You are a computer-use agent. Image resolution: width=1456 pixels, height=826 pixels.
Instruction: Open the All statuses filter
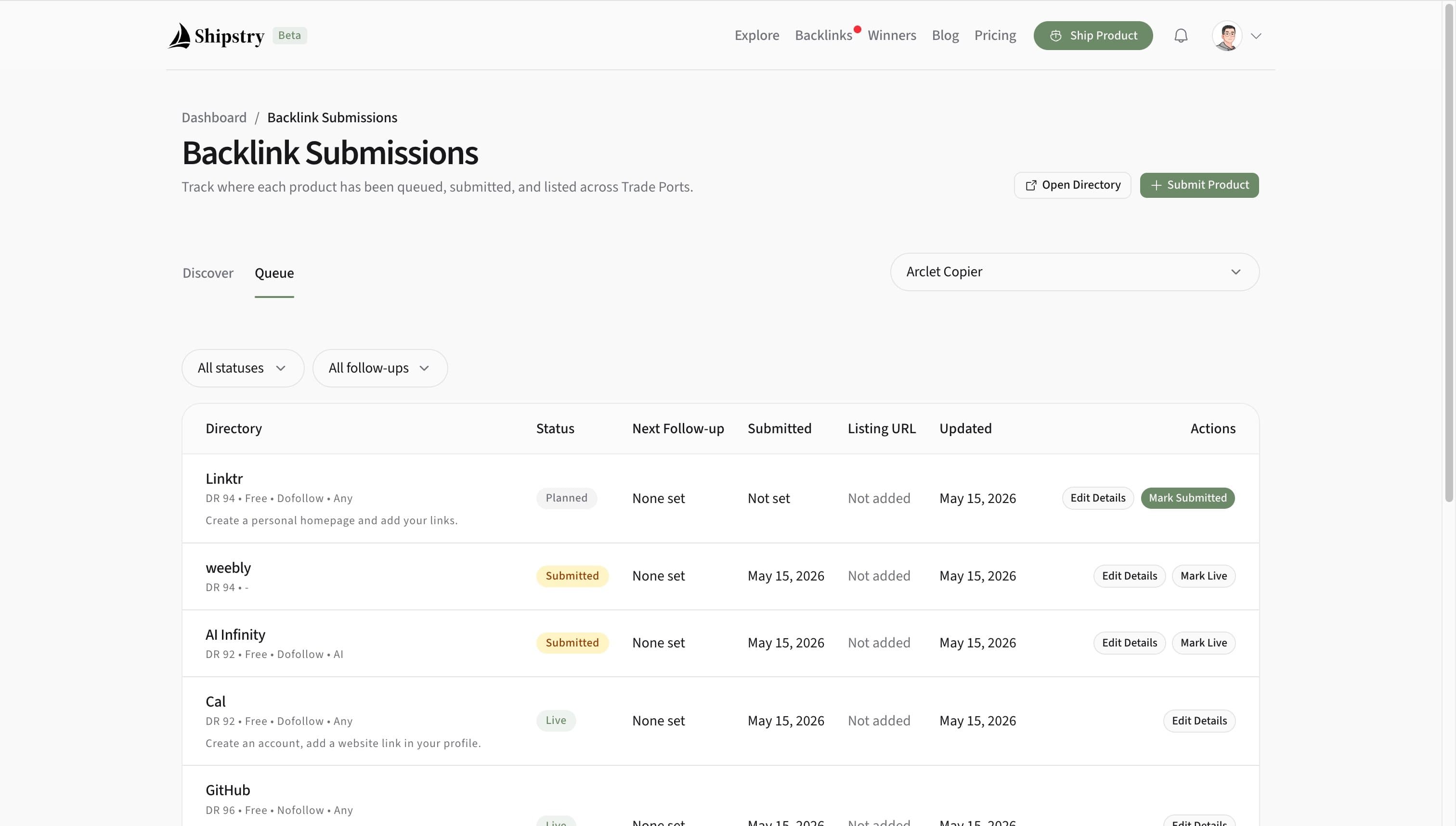tap(242, 368)
